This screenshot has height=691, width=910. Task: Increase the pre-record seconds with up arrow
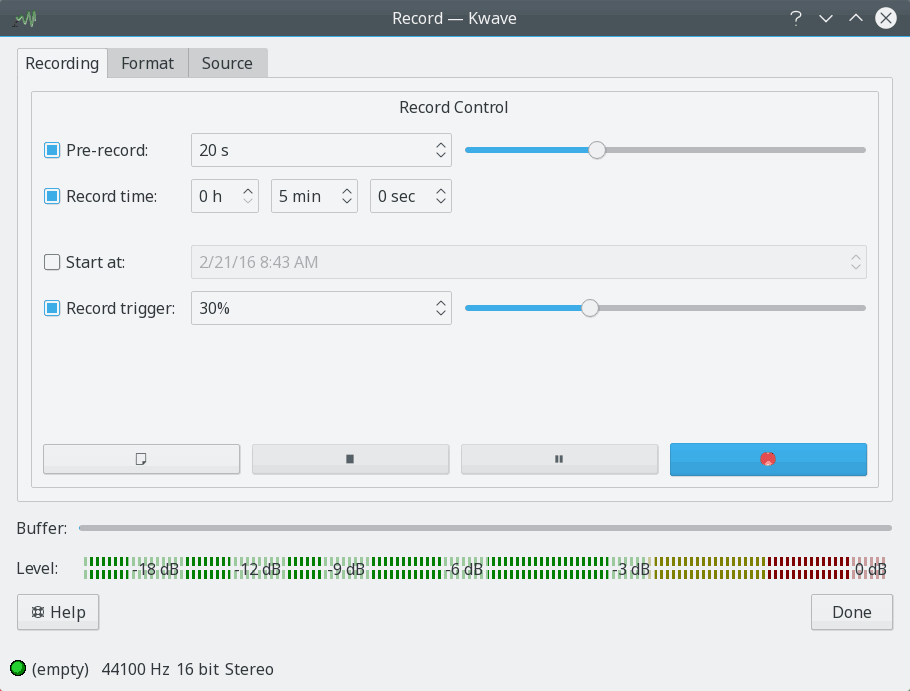pos(440,145)
